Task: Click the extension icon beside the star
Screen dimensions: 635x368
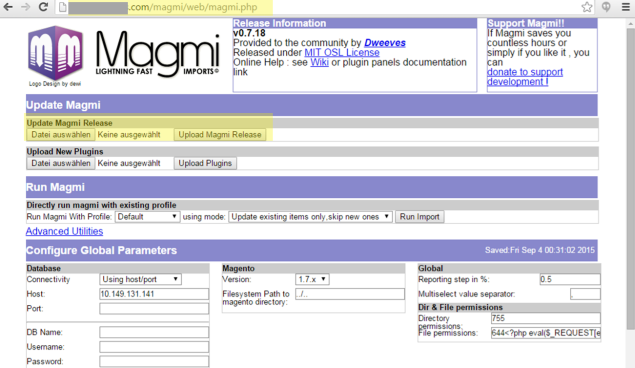Action: 606,7
